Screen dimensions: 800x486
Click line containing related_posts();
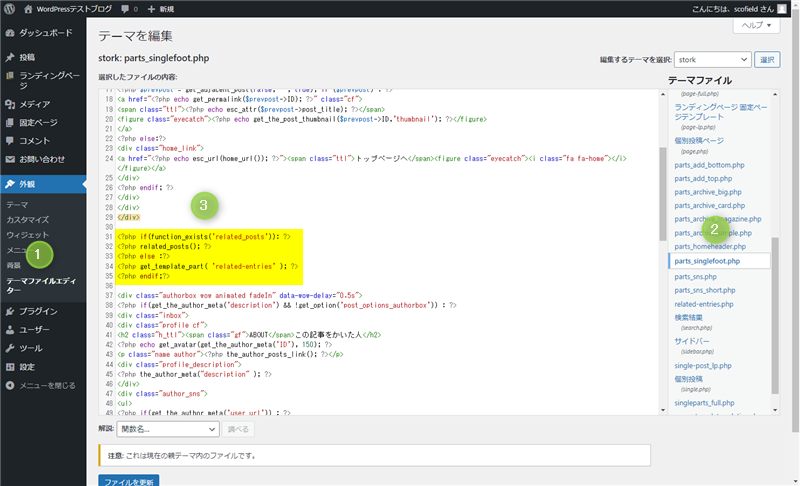164,247
